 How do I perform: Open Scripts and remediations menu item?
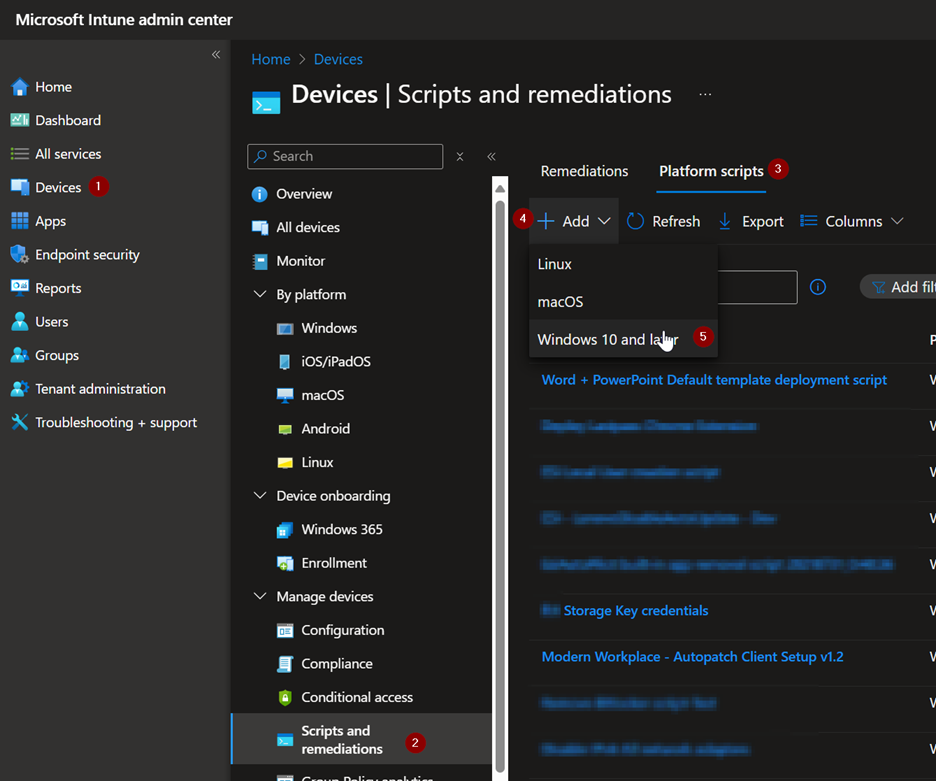[361, 739]
